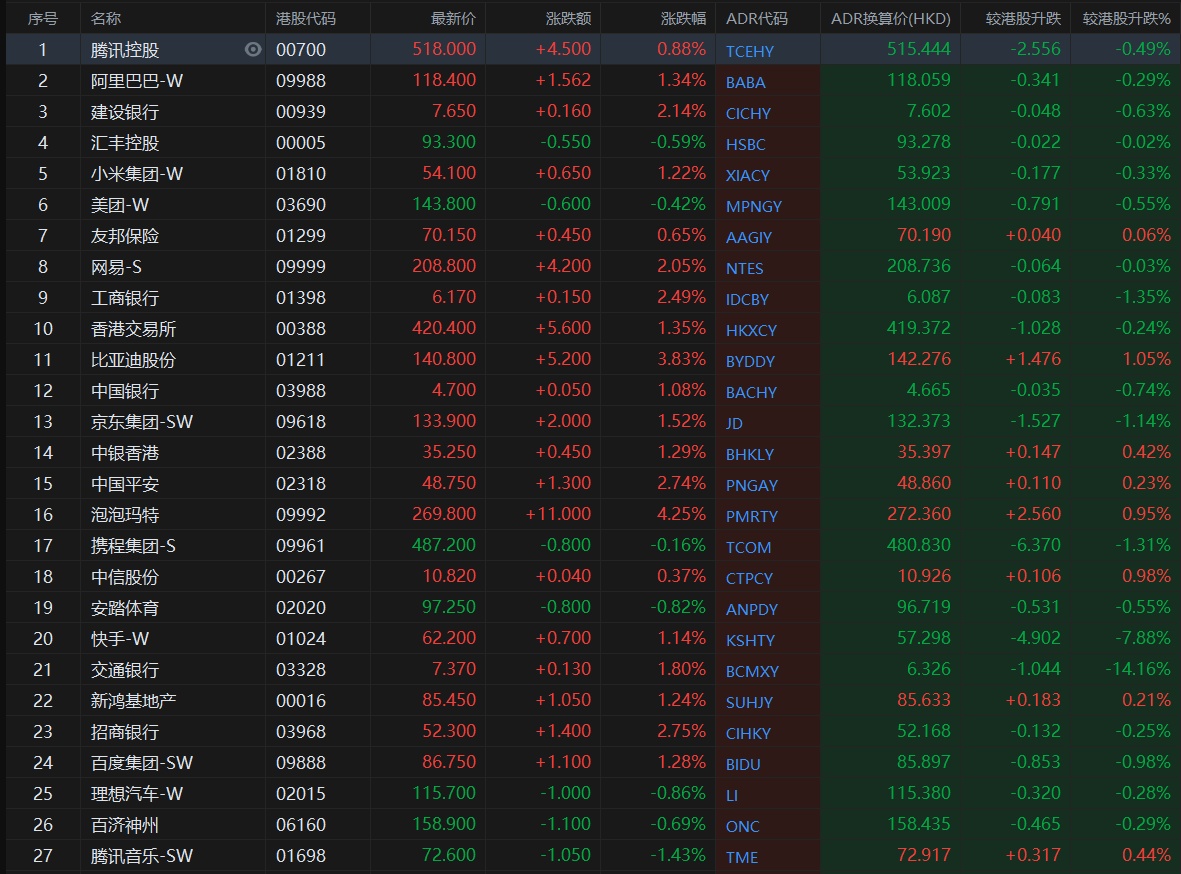
Task: Select the 泡泡玛特 stock name
Action: (x=125, y=514)
